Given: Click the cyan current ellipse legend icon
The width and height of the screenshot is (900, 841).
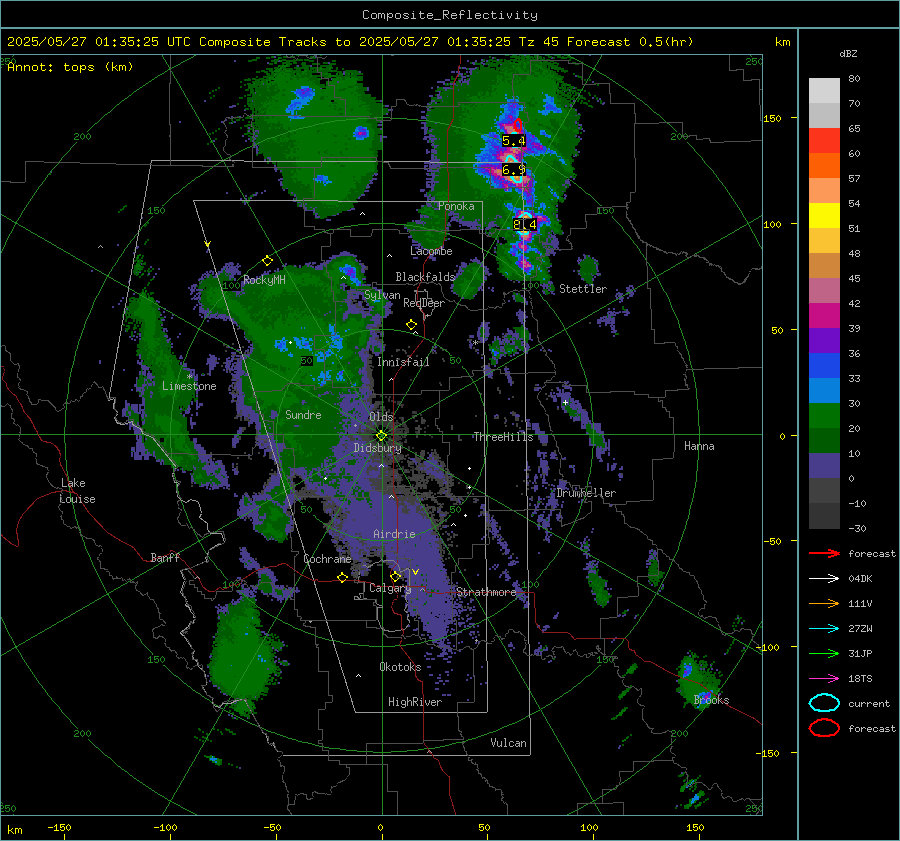Looking at the screenshot, I should 824,703.
